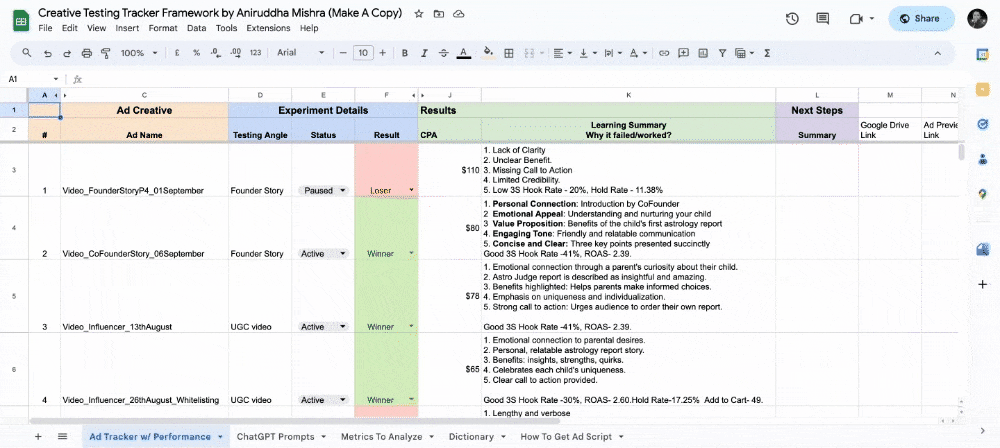The height and width of the screenshot is (448, 1000).
Task: Toggle italic formatting
Action: point(424,53)
